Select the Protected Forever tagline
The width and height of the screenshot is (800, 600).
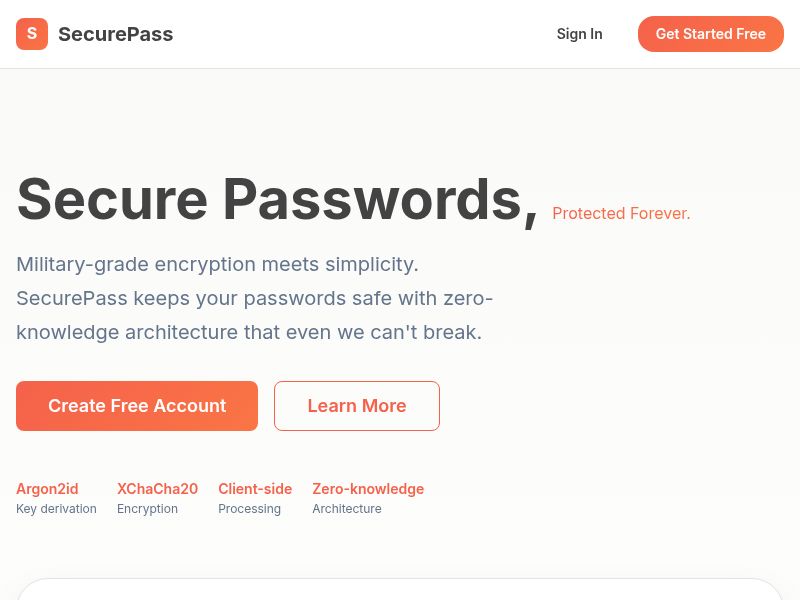click(x=621, y=213)
